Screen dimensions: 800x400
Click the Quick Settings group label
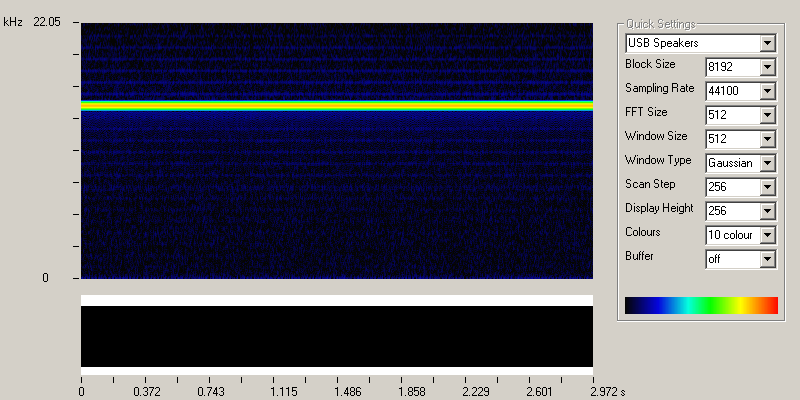pyautogui.click(x=660, y=24)
